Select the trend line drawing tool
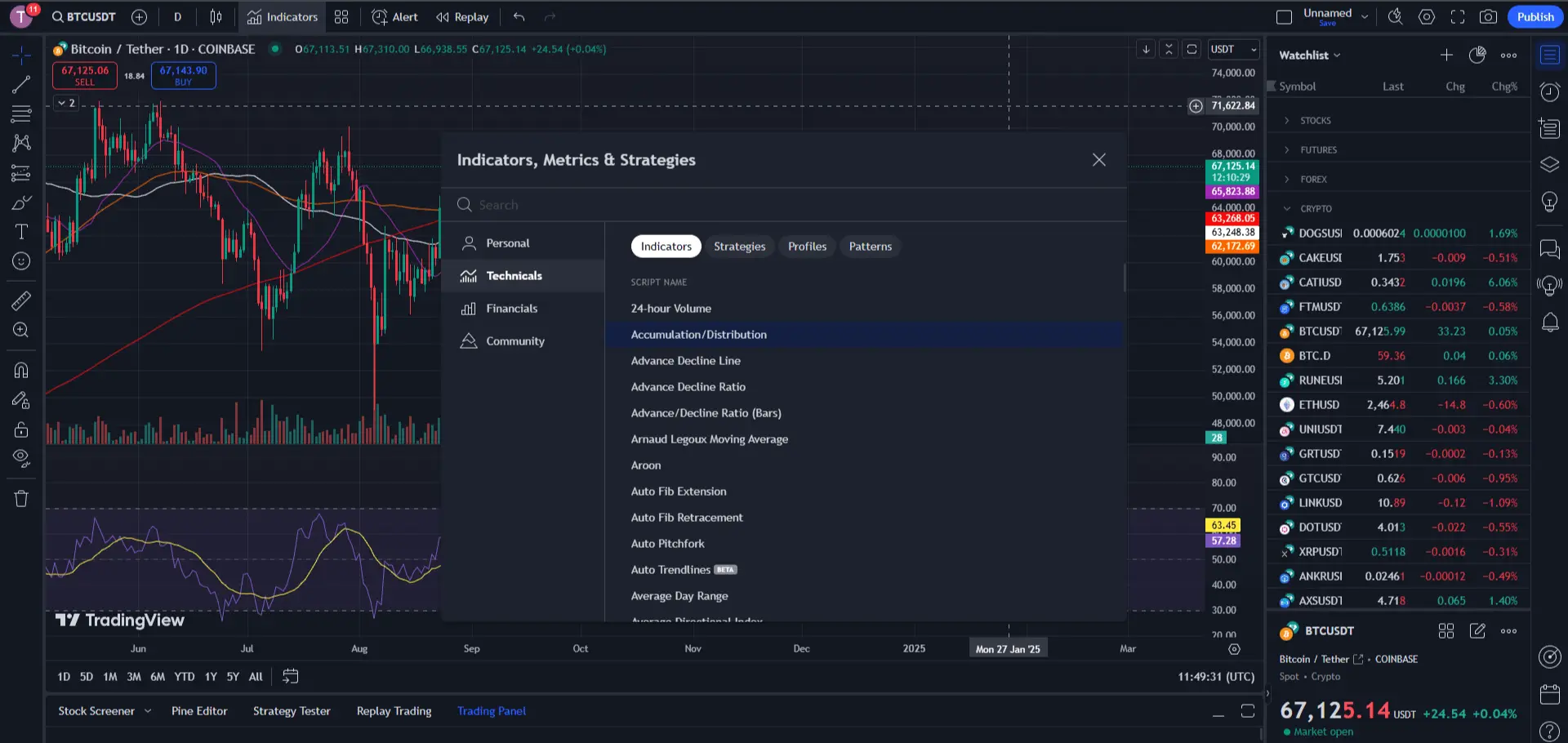 pos(21,84)
